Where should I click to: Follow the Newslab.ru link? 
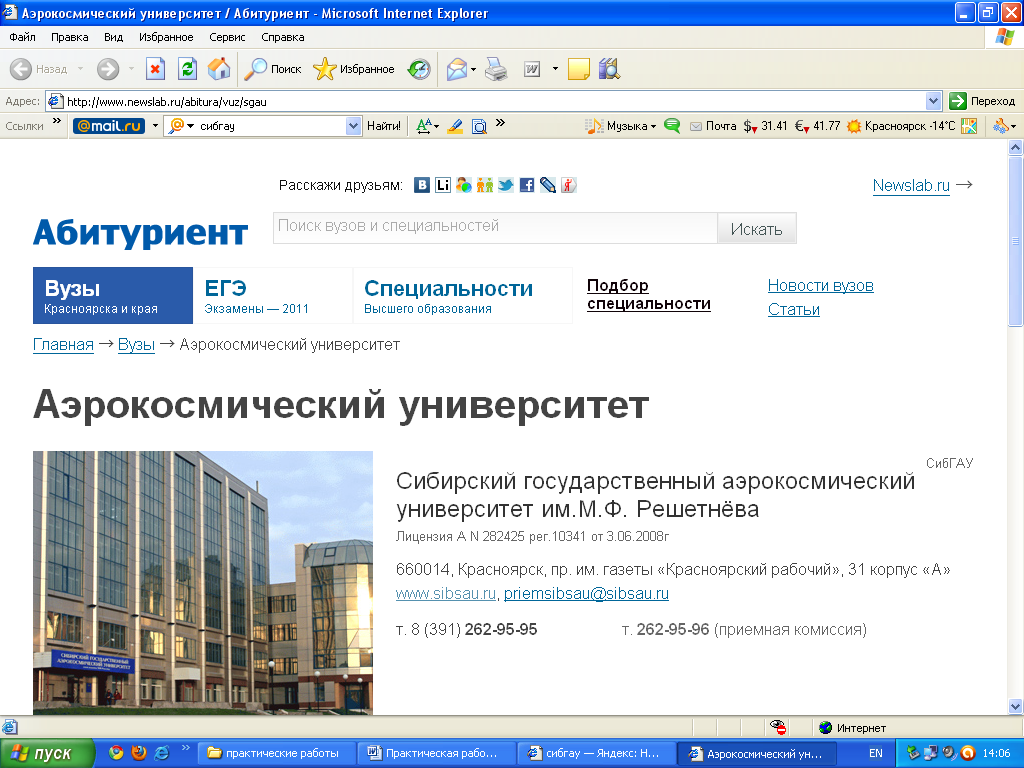(911, 185)
